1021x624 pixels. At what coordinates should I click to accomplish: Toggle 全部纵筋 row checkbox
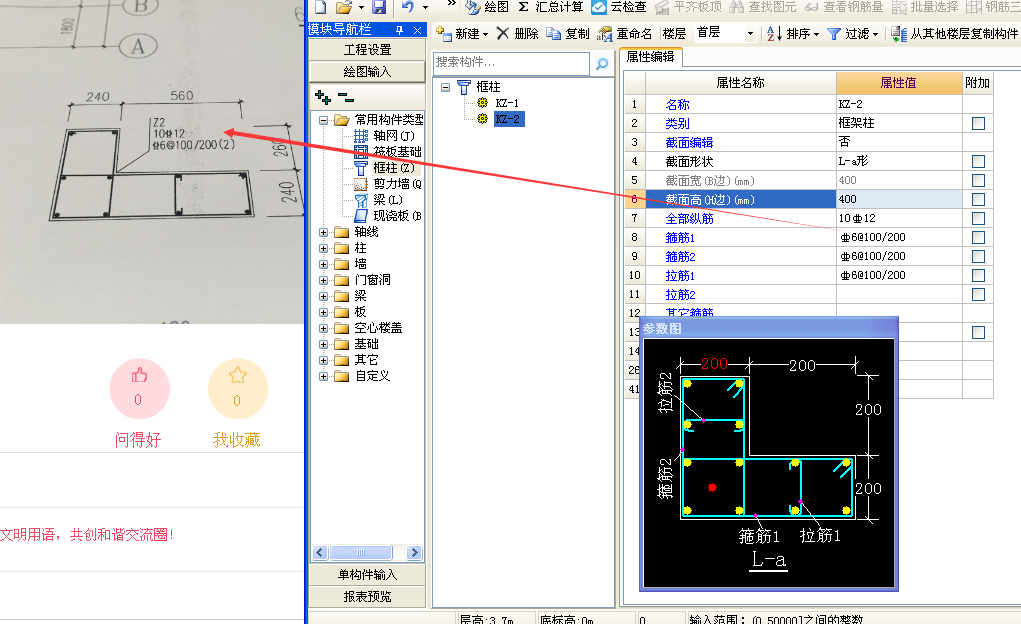click(x=978, y=218)
